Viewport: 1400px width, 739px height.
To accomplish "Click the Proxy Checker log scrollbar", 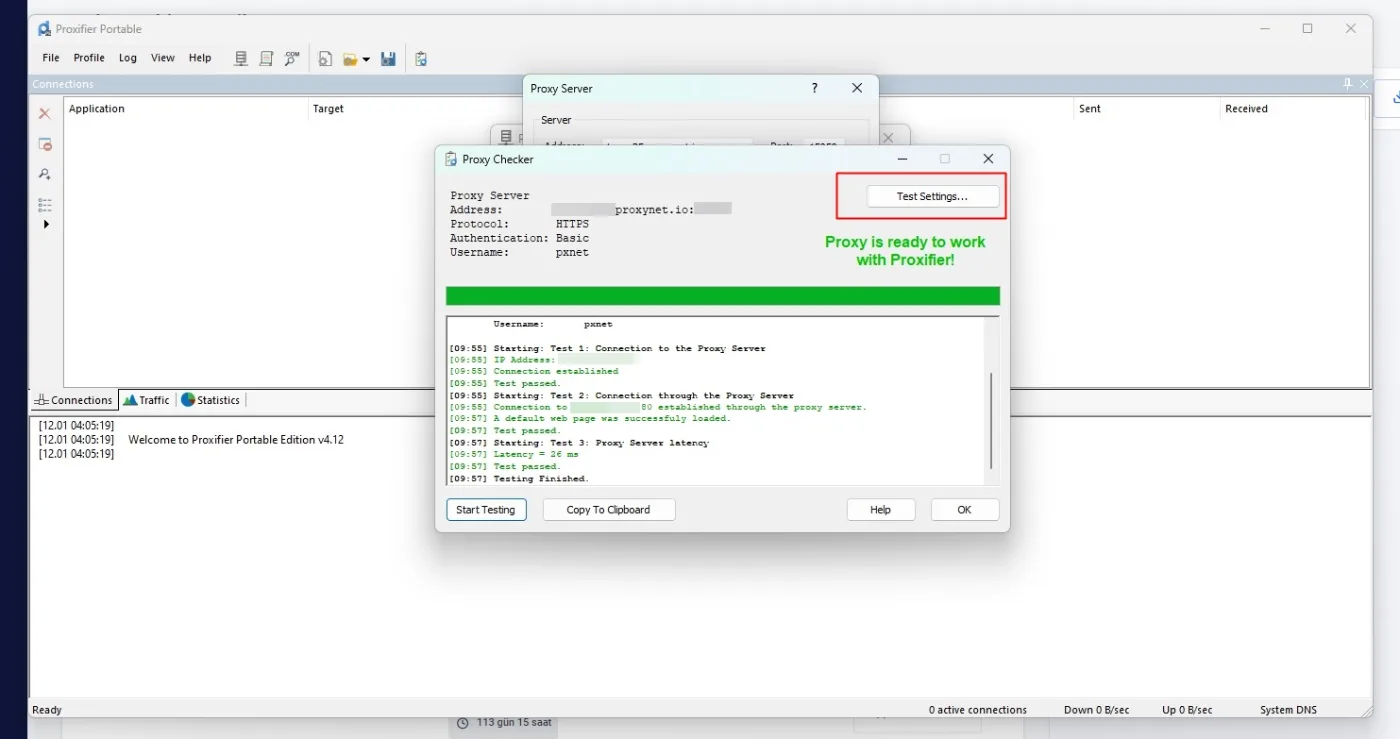I will click(x=991, y=420).
